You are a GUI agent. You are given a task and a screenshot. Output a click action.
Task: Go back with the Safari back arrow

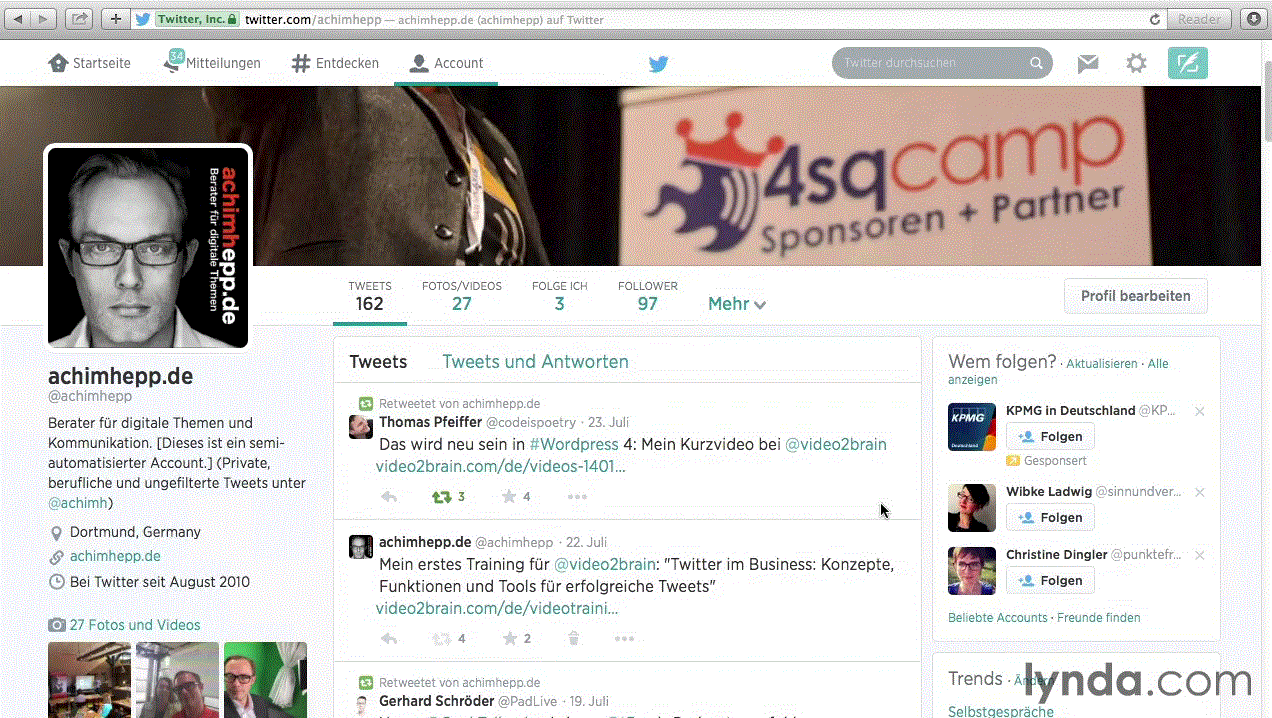(18, 19)
